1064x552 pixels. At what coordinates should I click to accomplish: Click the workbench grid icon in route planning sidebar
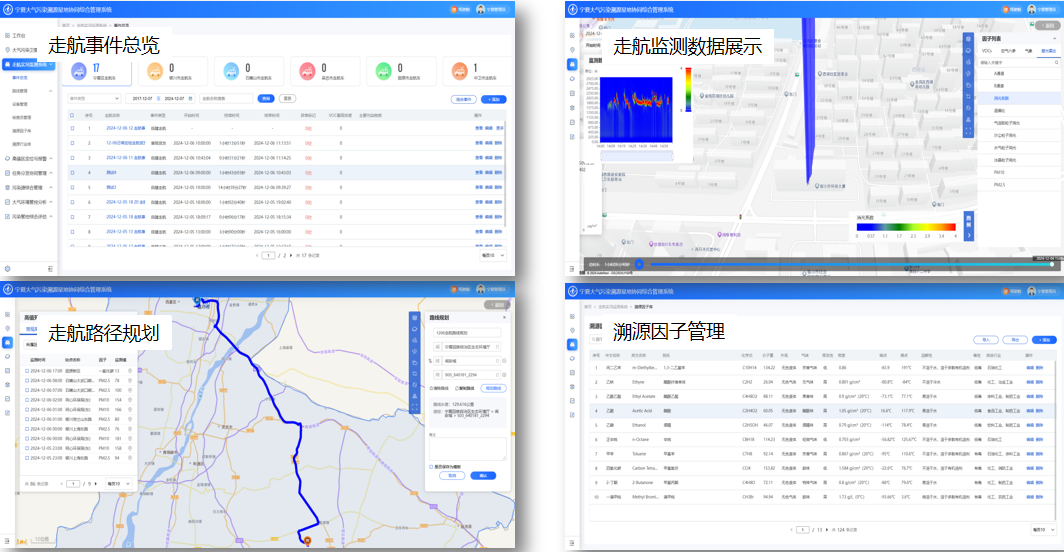tap(7, 314)
